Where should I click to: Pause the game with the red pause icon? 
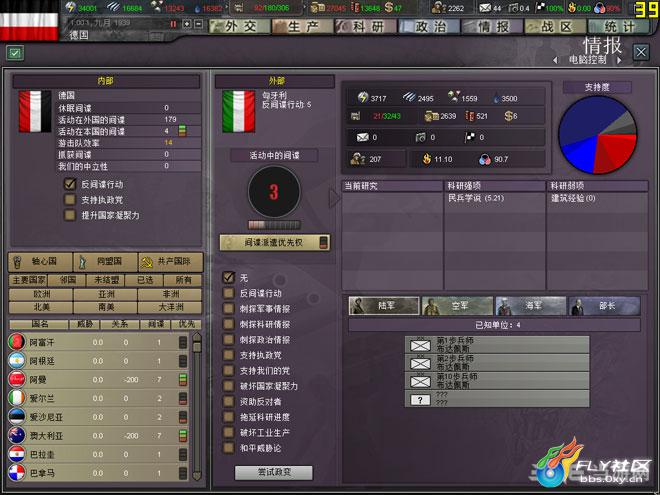[173, 24]
